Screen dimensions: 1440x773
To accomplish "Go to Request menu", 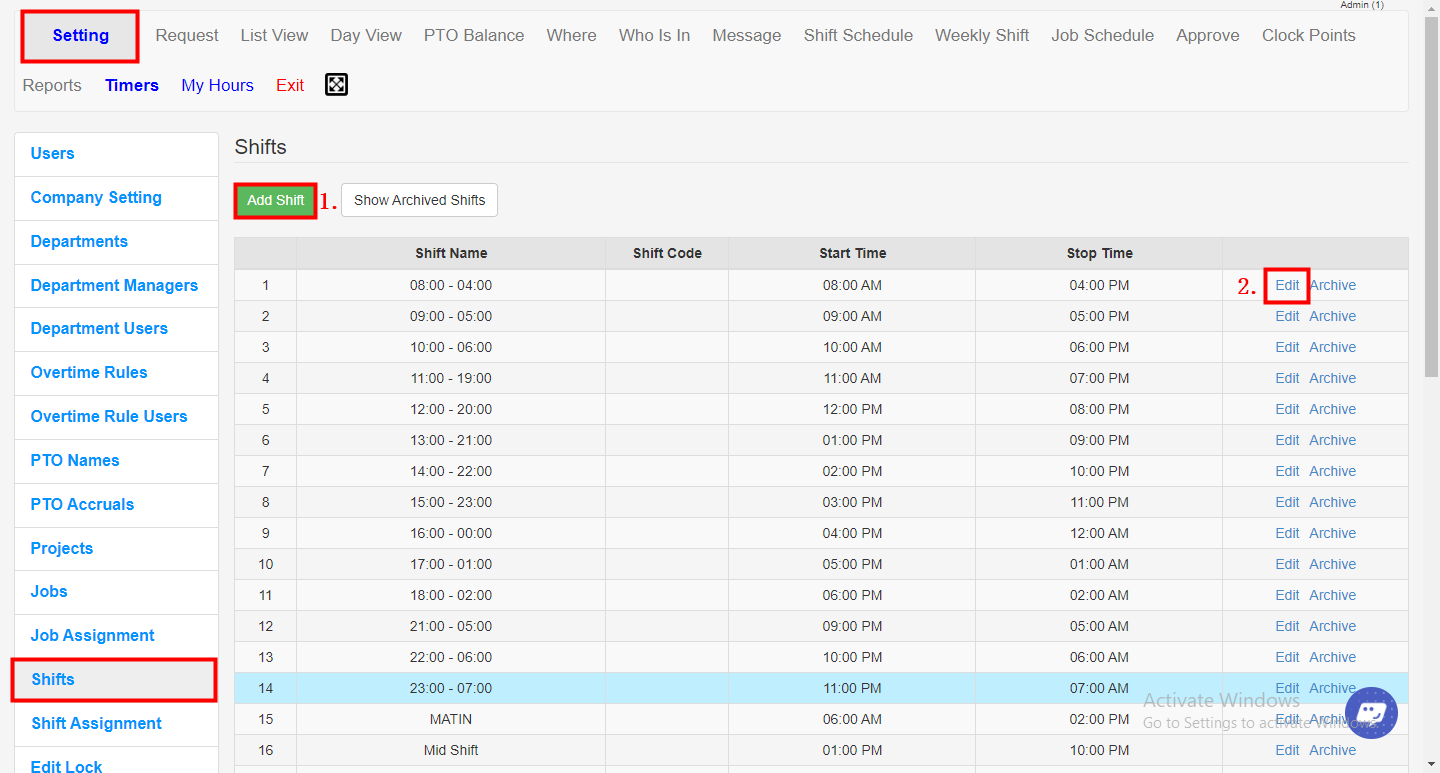I will pyautogui.click(x=187, y=36).
